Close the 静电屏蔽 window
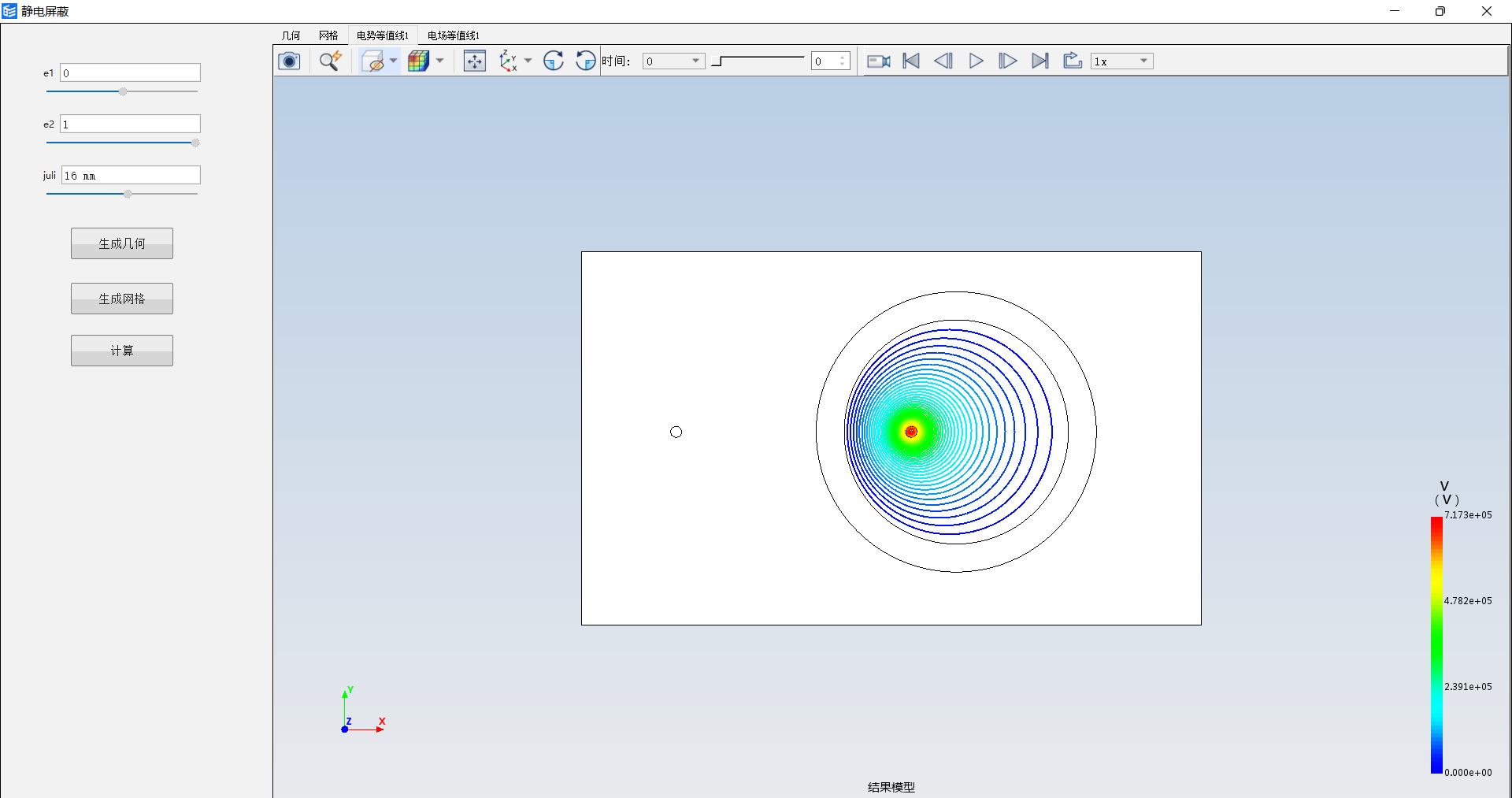1512x798 pixels. click(x=1486, y=11)
